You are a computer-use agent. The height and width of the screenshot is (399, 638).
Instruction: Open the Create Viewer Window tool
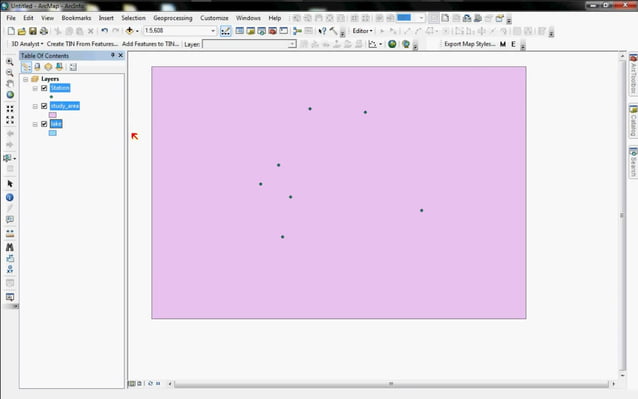tap(10, 297)
